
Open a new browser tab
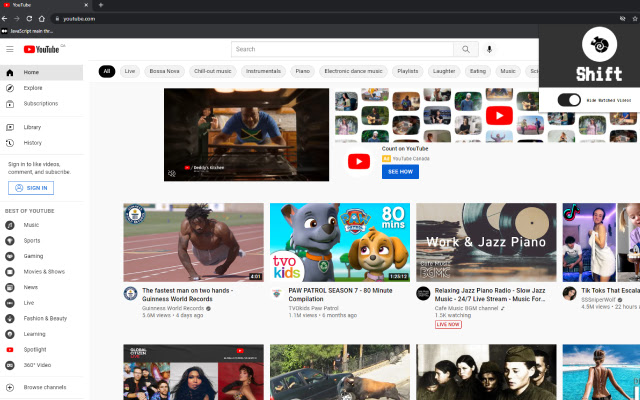(x=100, y=5)
